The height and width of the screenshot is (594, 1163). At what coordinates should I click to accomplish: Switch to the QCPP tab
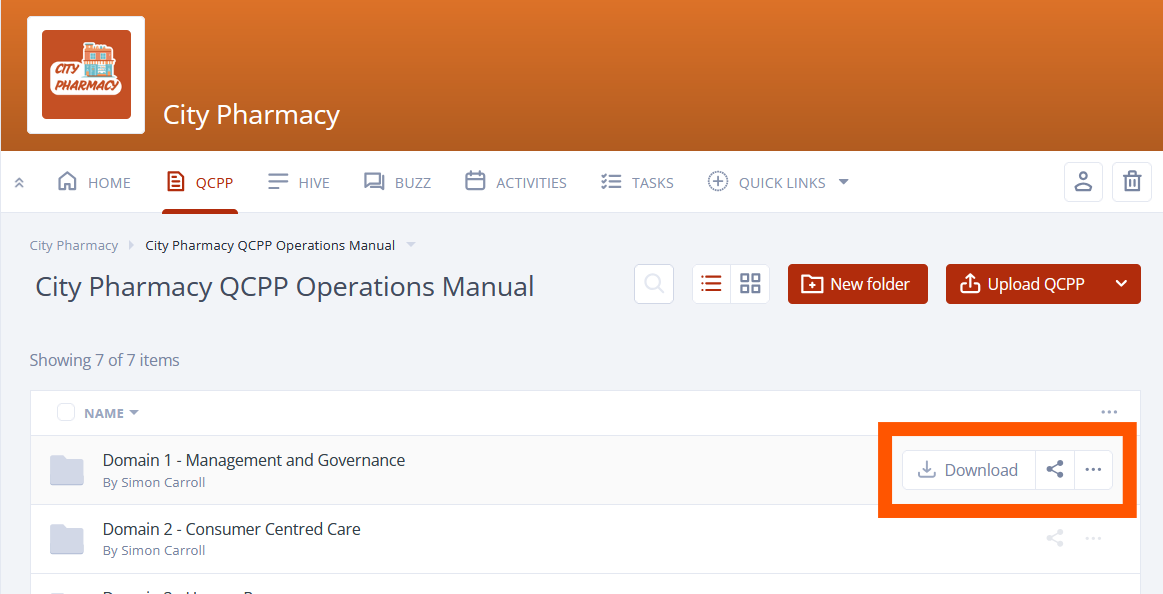point(200,182)
